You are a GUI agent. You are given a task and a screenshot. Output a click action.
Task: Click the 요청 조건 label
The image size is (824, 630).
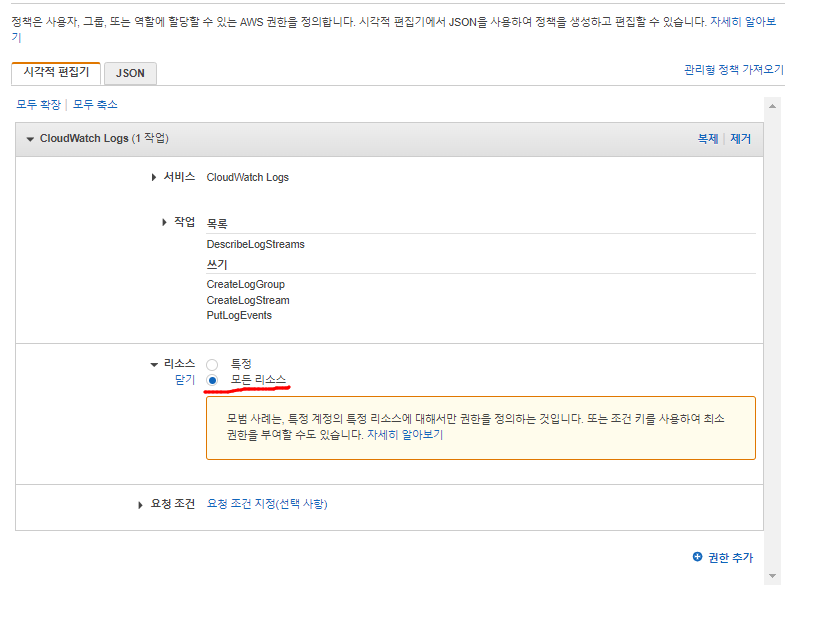173,504
